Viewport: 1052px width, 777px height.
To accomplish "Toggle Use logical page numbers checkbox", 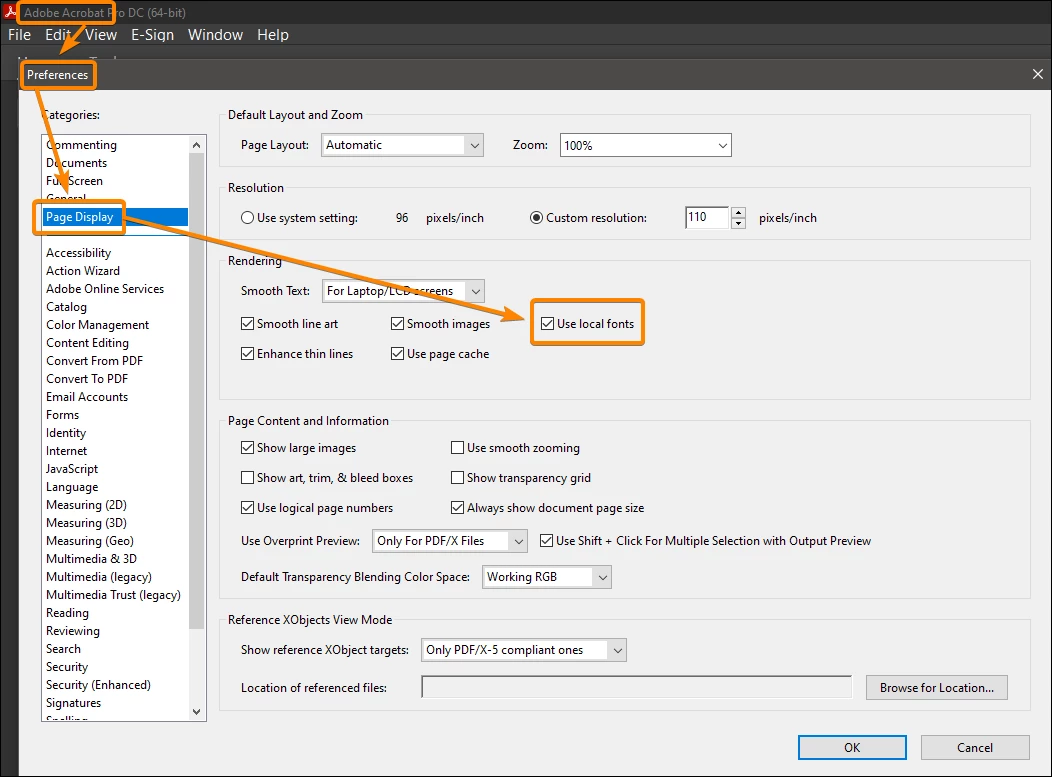I will point(248,508).
